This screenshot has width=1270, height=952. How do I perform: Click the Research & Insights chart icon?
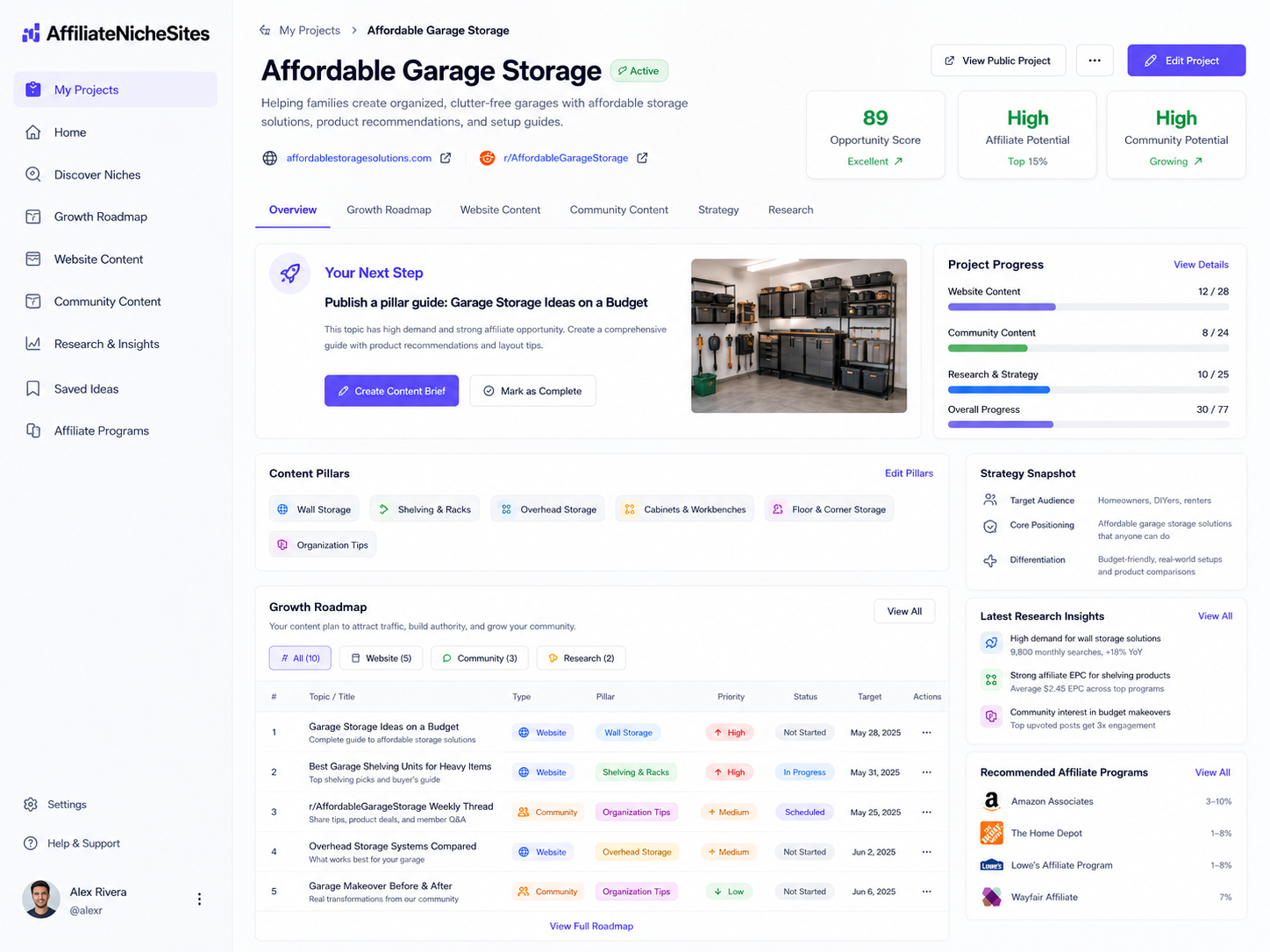coord(32,344)
